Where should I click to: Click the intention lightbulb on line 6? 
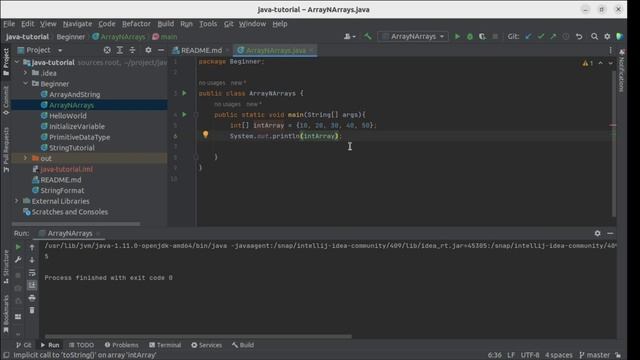(x=205, y=135)
